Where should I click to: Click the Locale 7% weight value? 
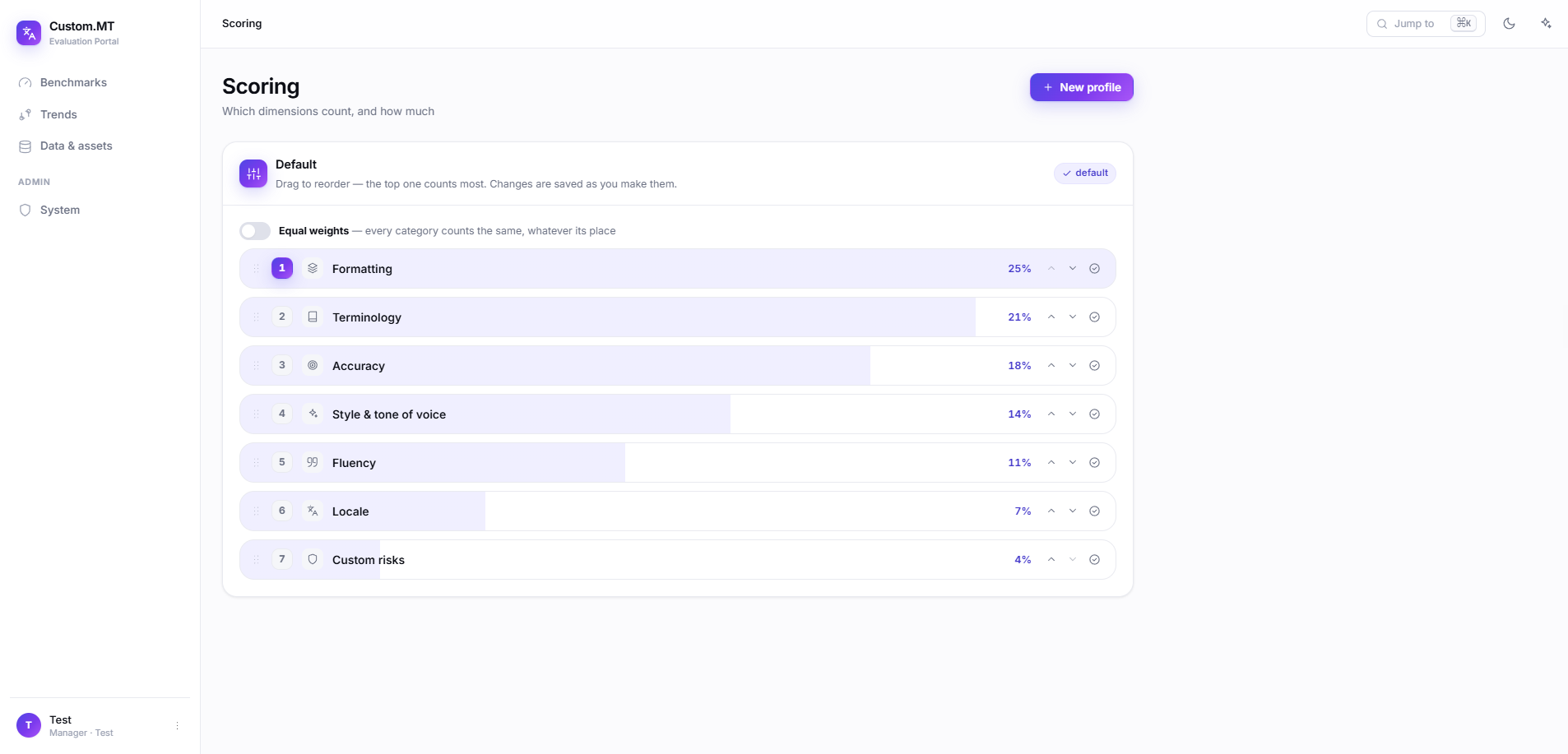tap(1023, 511)
